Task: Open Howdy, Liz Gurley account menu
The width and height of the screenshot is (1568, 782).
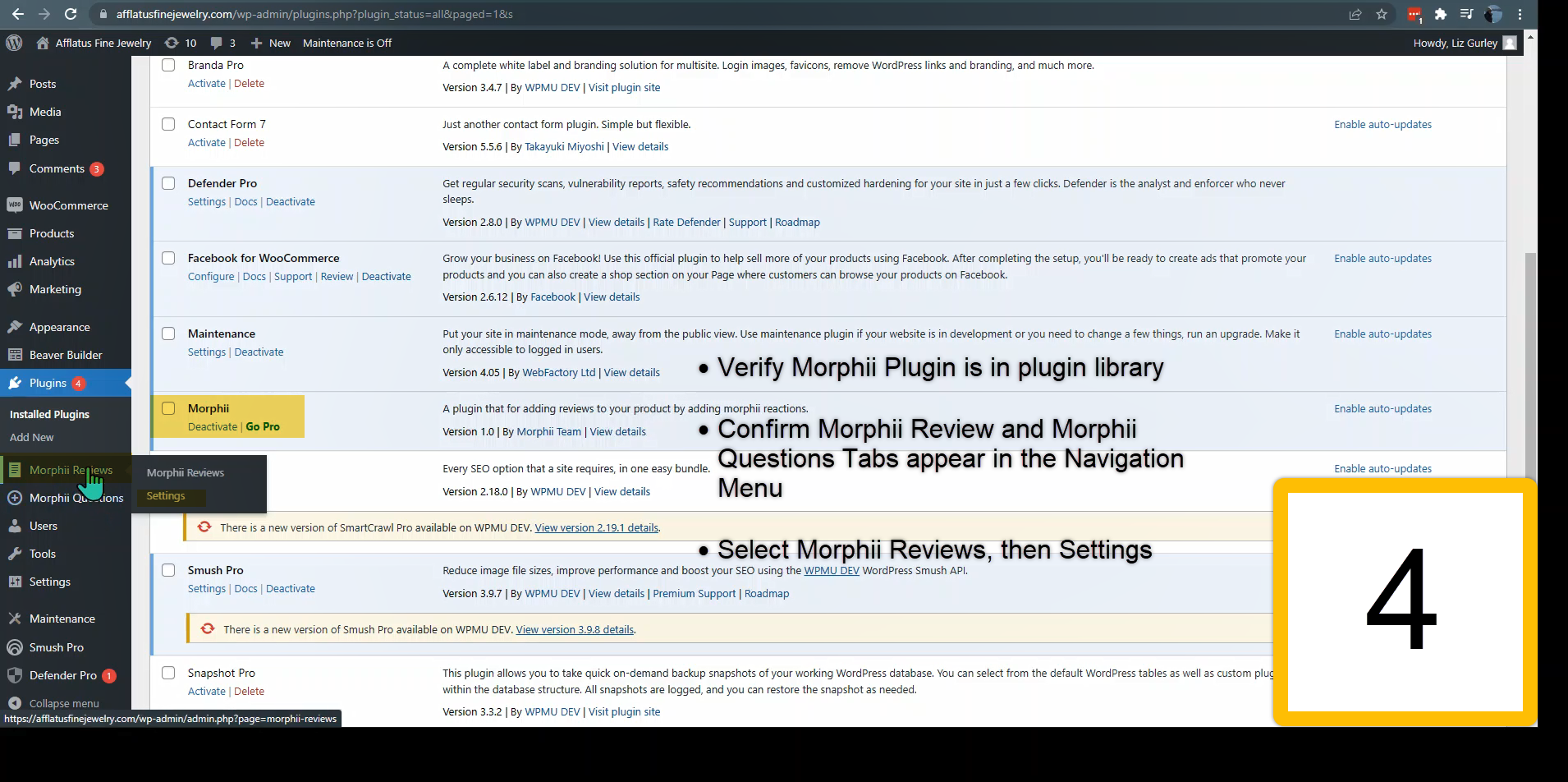Action: click(1465, 43)
